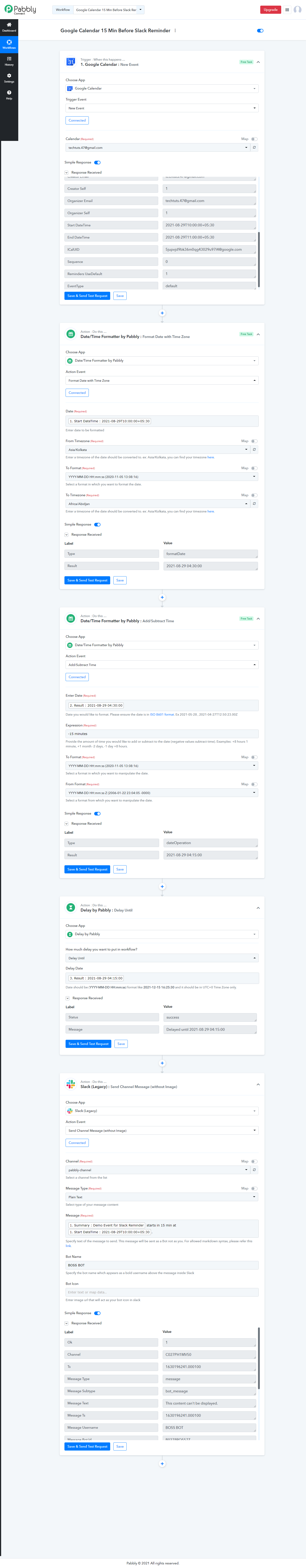Open the Dashboard from the sidebar

tap(9, 27)
